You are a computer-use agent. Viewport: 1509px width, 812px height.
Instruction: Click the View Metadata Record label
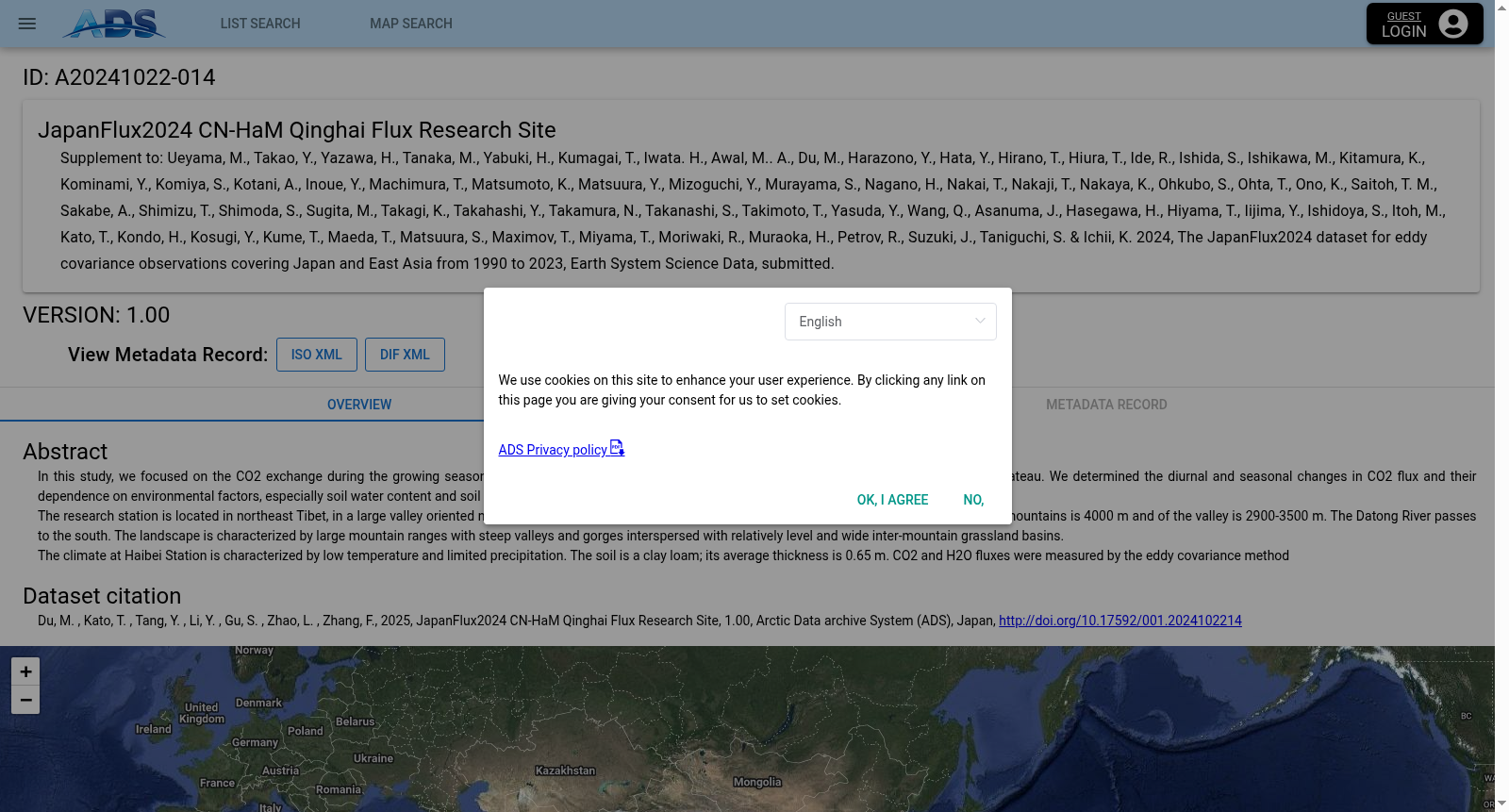(x=168, y=355)
